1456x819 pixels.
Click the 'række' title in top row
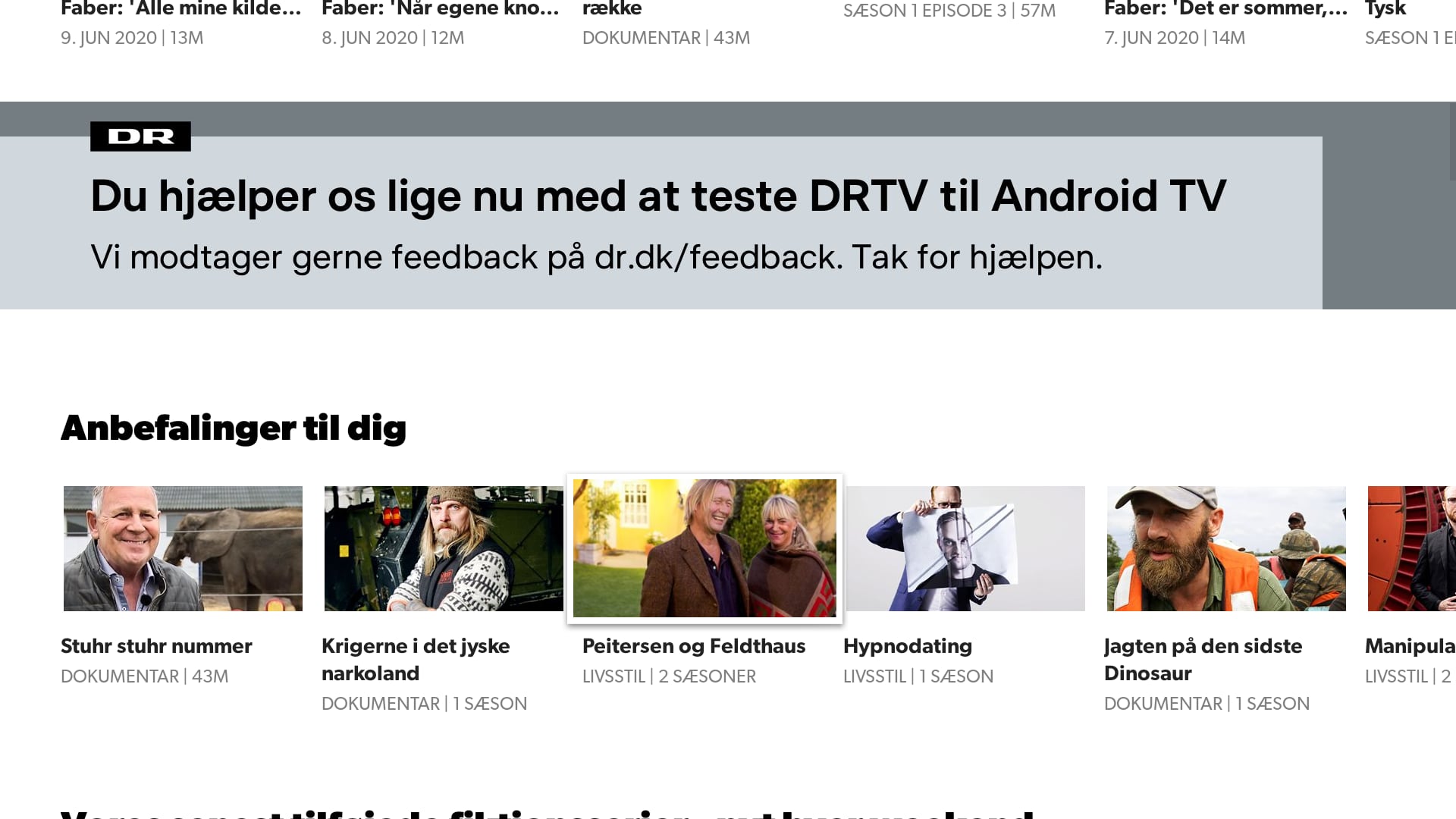pos(612,9)
